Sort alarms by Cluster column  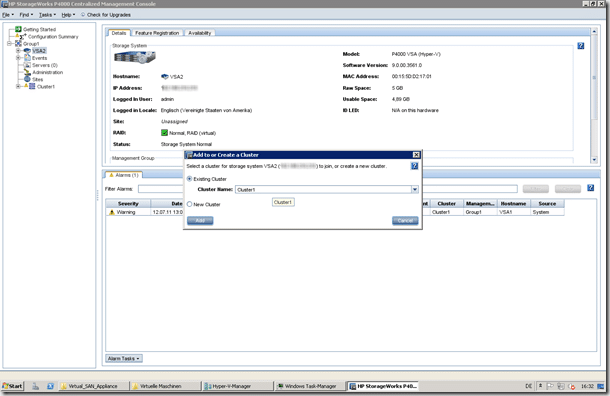446,203
